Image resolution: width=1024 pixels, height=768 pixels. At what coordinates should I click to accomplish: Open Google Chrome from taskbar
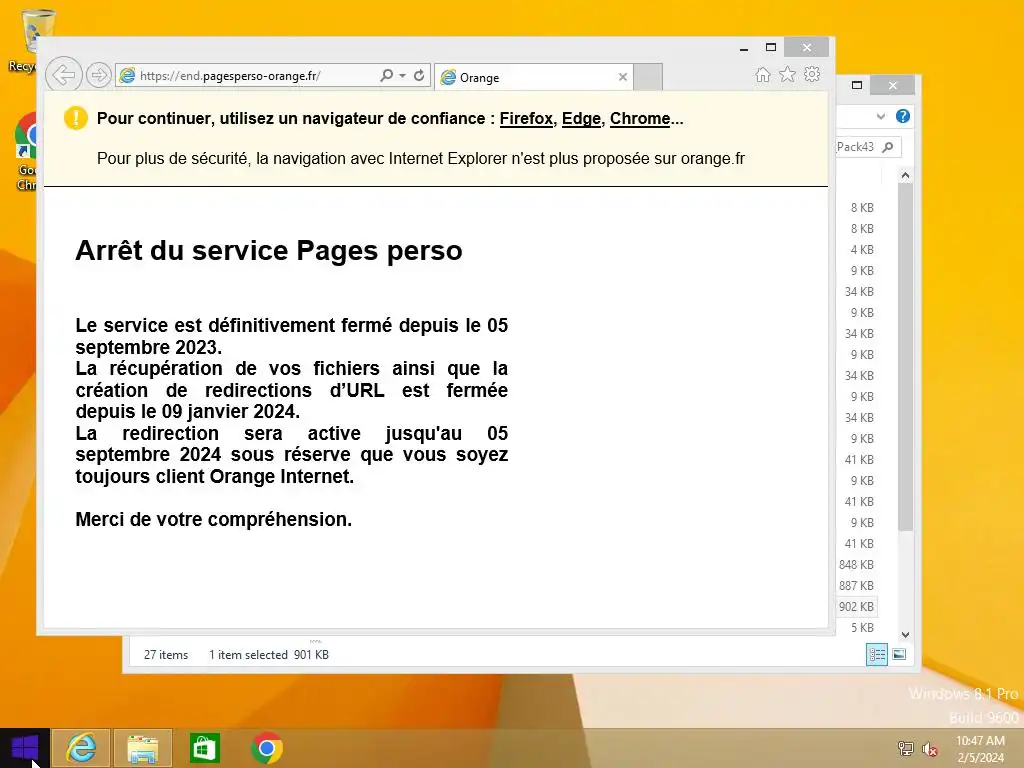(x=266, y=748)
